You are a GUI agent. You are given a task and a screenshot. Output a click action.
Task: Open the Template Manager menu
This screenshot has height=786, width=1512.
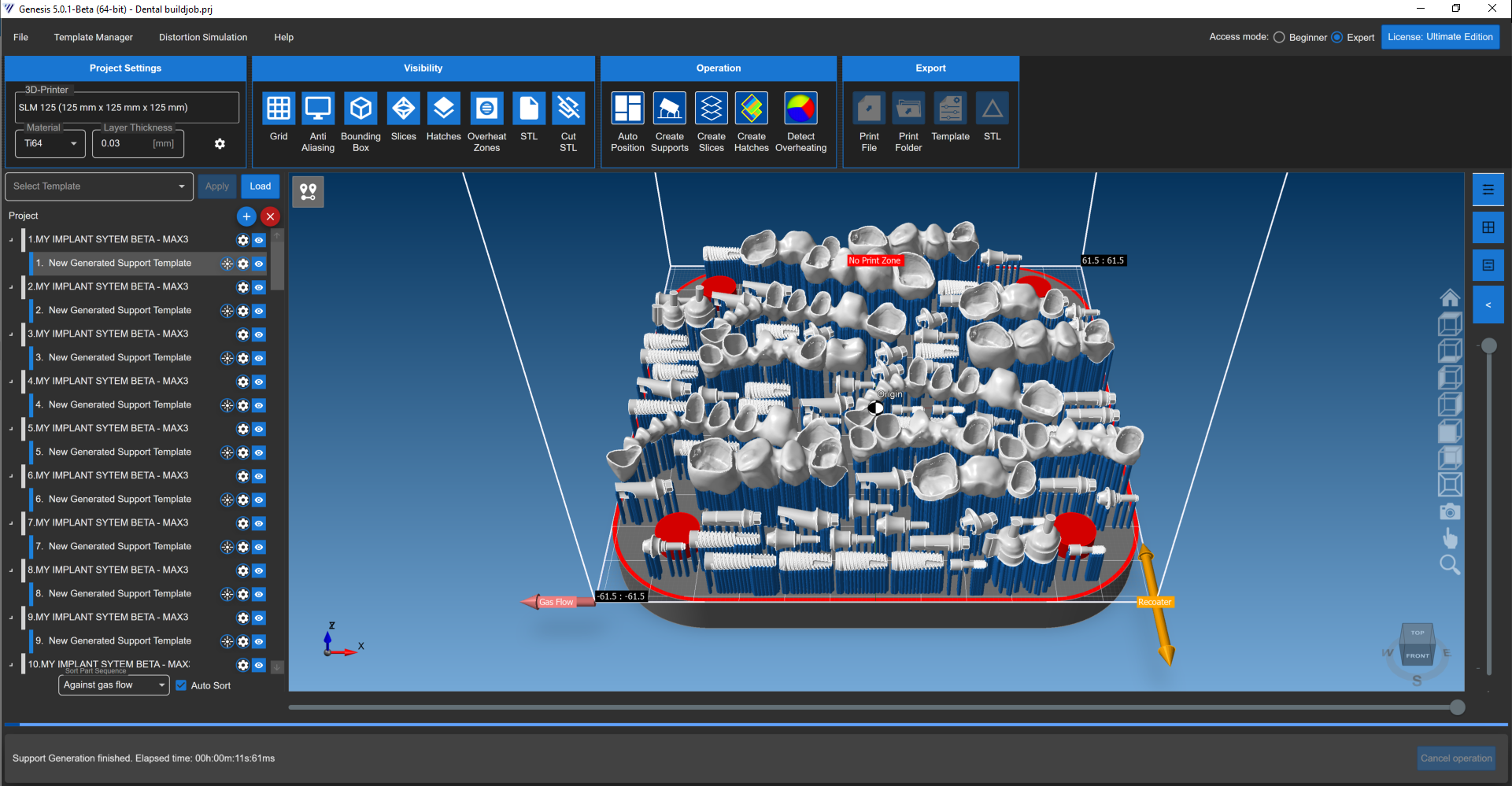coord(93,37)
